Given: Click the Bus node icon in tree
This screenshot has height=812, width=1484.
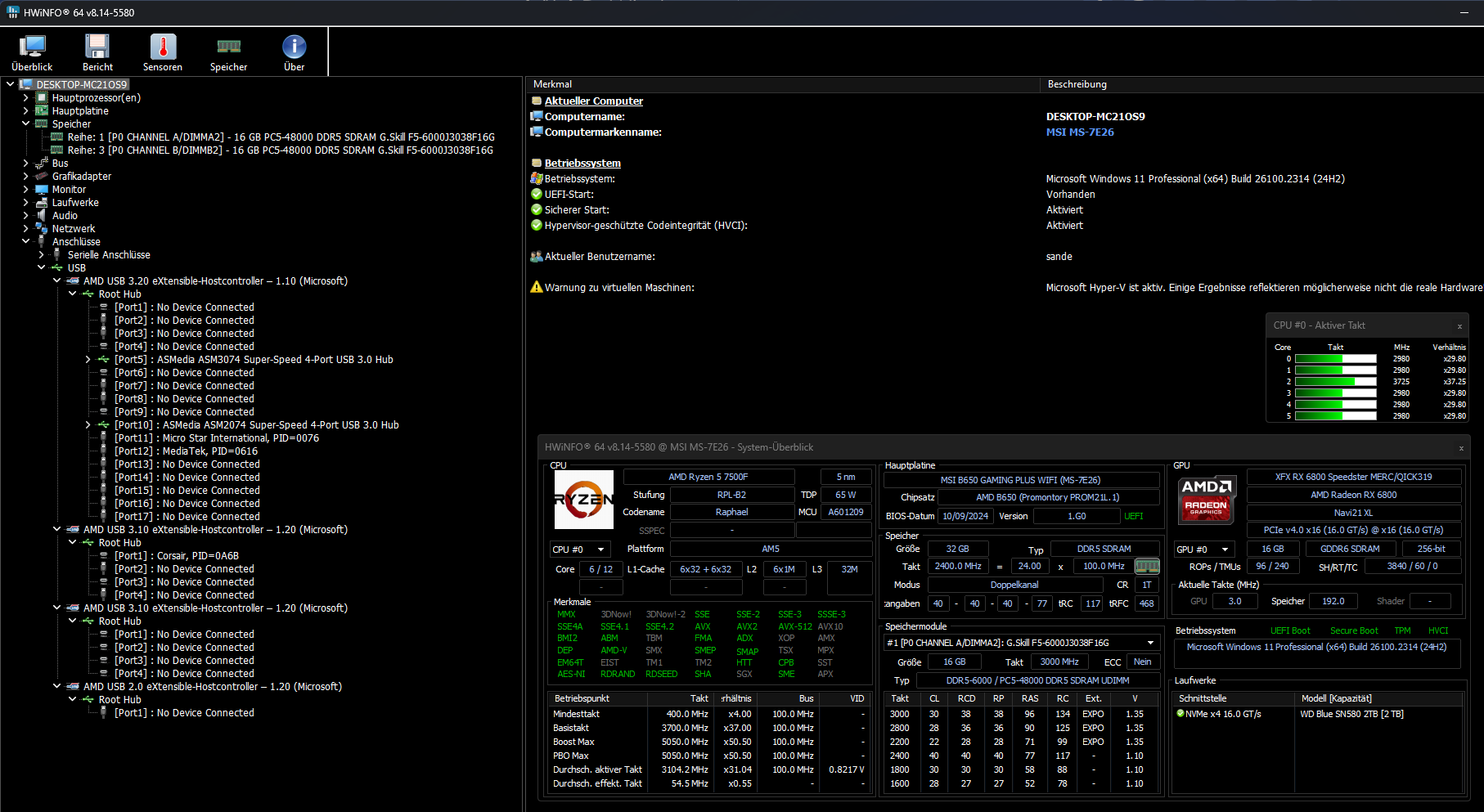Looking at the screenshot, I should click(42, 164).
